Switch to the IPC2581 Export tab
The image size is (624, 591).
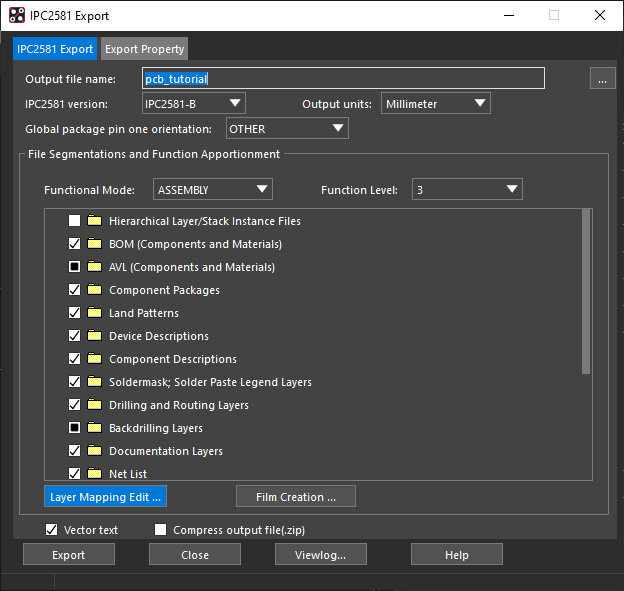pyautogui.click(x=55, y=49)
